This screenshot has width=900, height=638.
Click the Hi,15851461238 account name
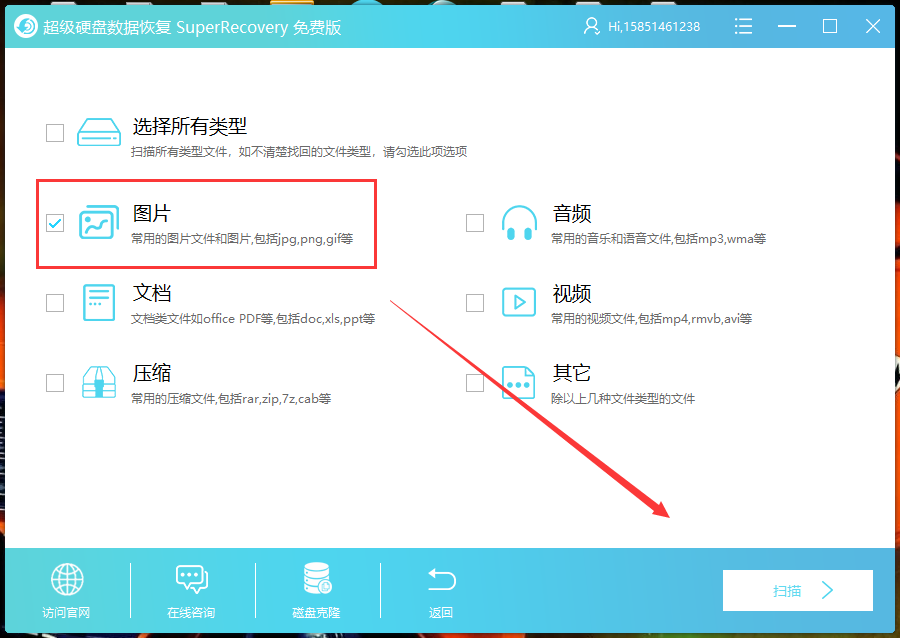click(654, 26)
